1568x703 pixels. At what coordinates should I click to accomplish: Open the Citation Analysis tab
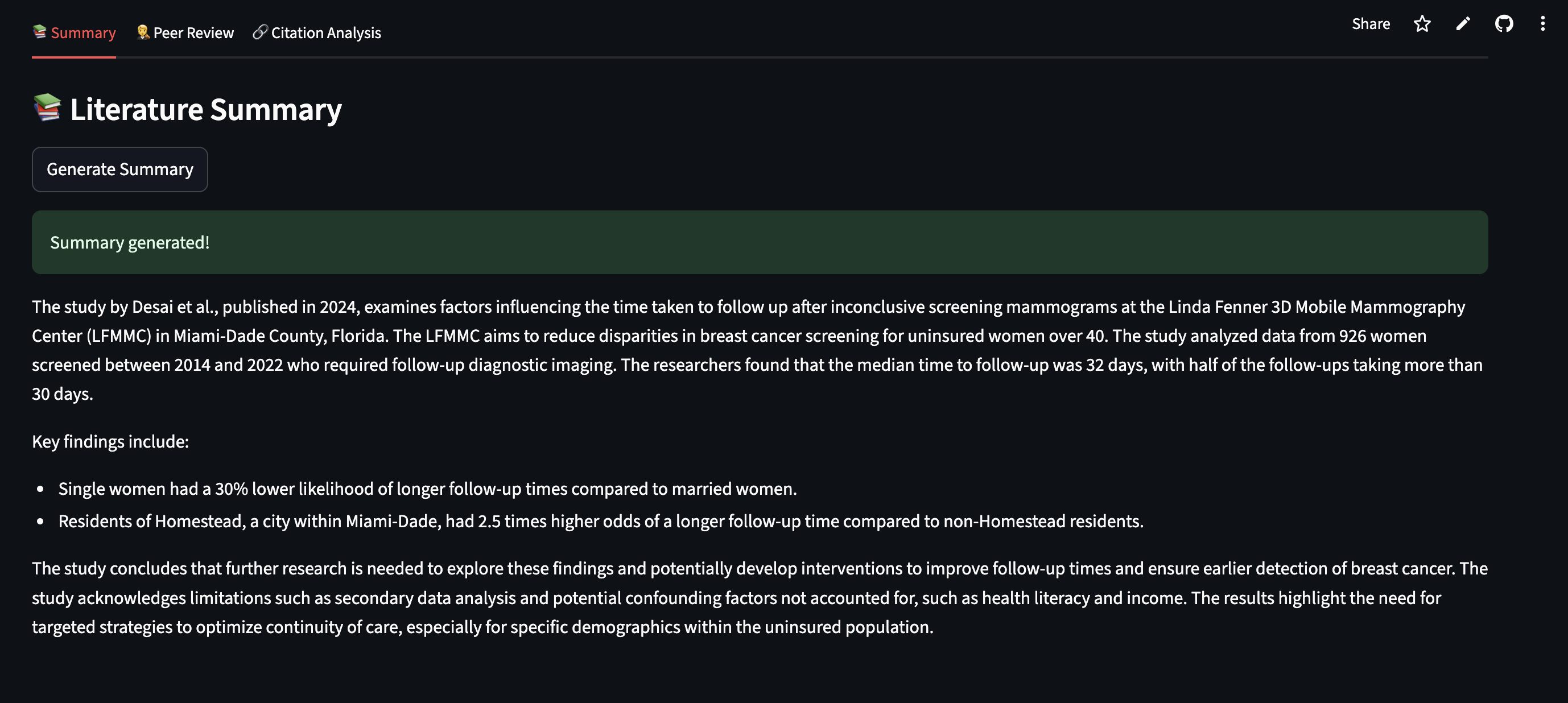[325, 33]
